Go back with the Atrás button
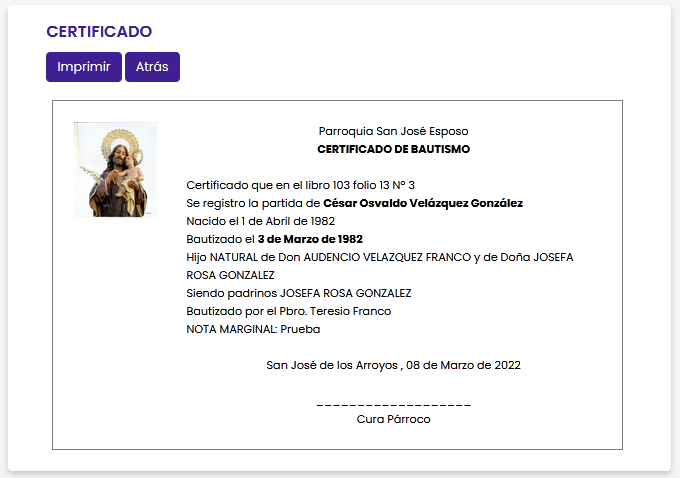This screenshot has width=680, height=478. click(152, 67)
